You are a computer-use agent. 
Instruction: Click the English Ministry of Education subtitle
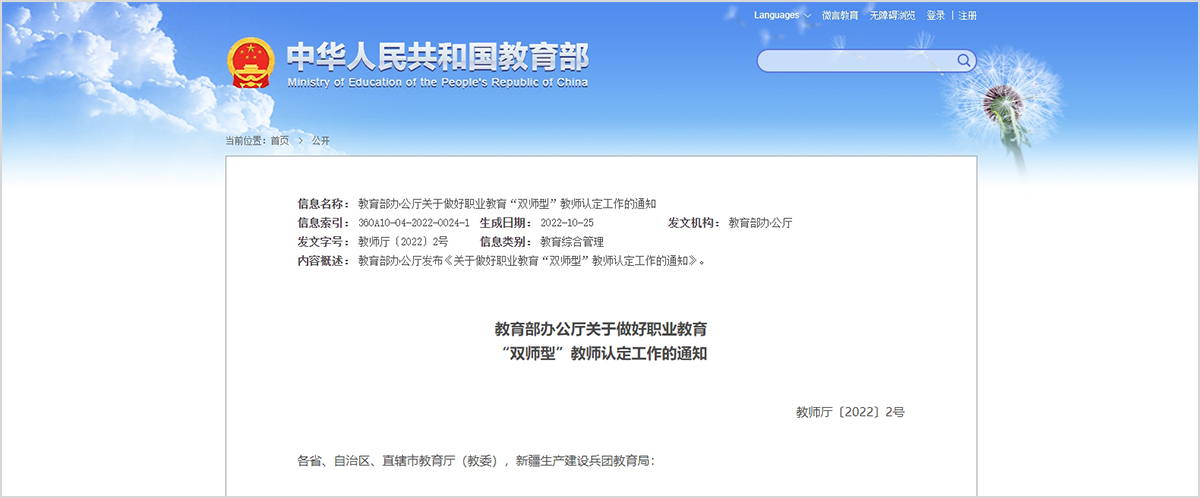(x=438, y=83)
